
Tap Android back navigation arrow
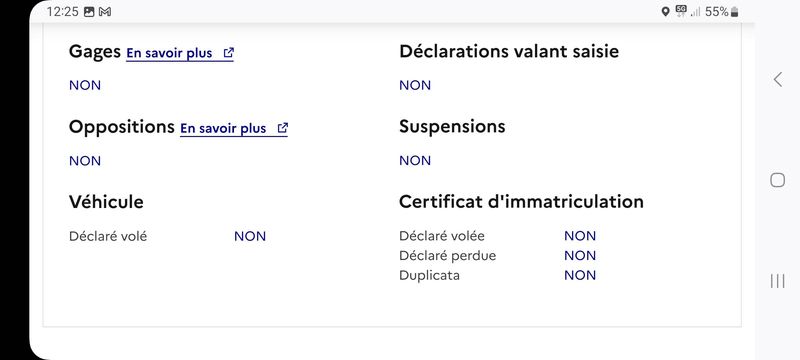[778, 79]
